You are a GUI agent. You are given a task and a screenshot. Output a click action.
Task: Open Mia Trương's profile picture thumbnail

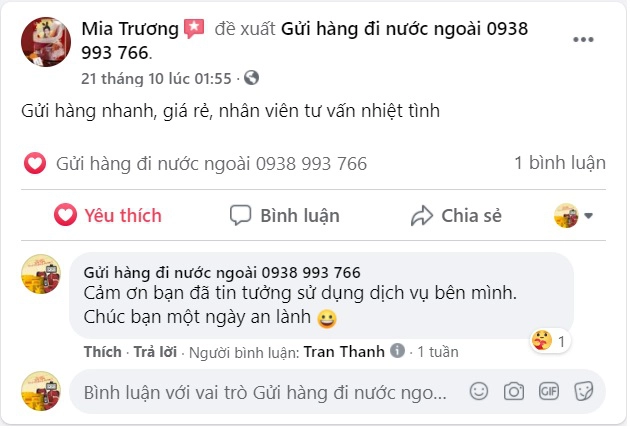[x=46, y=42]
